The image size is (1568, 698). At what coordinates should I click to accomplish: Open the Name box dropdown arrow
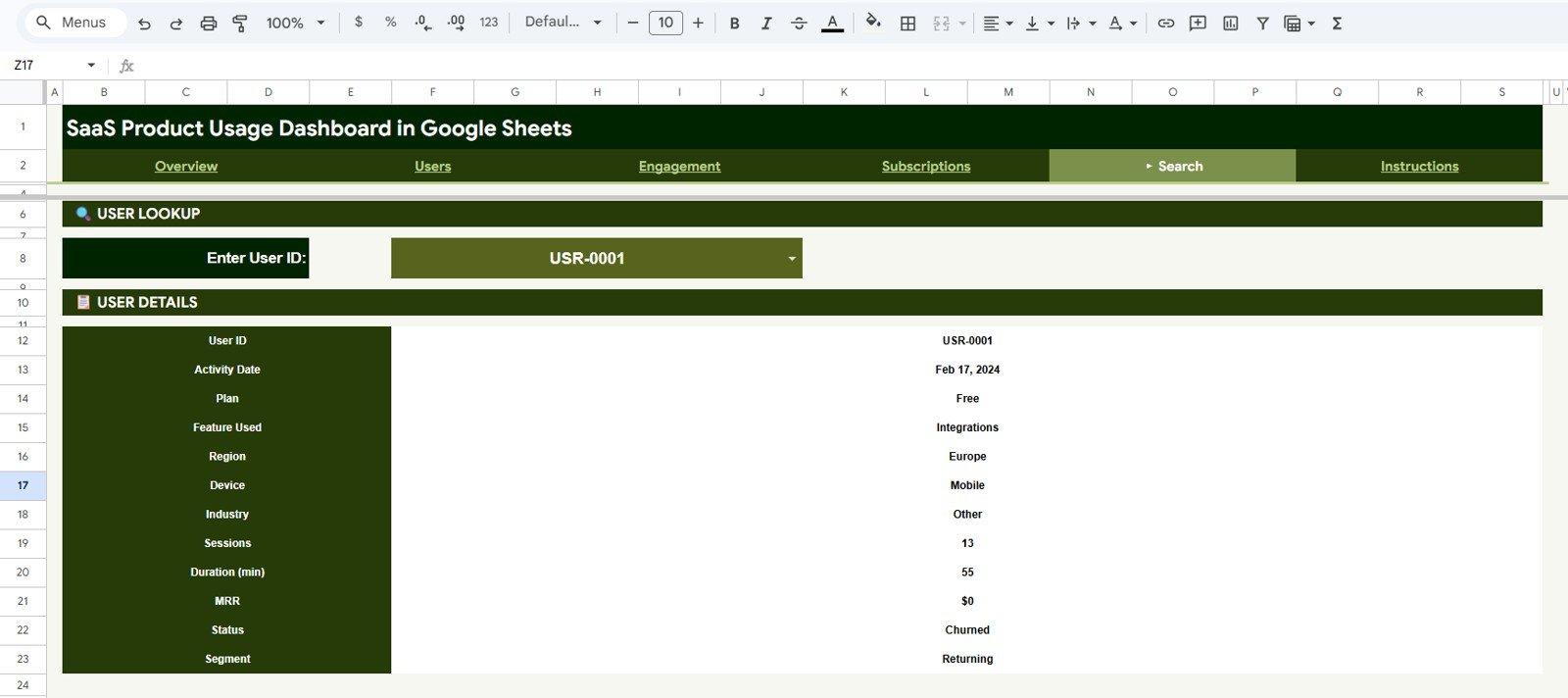click(x=91, y=66)
